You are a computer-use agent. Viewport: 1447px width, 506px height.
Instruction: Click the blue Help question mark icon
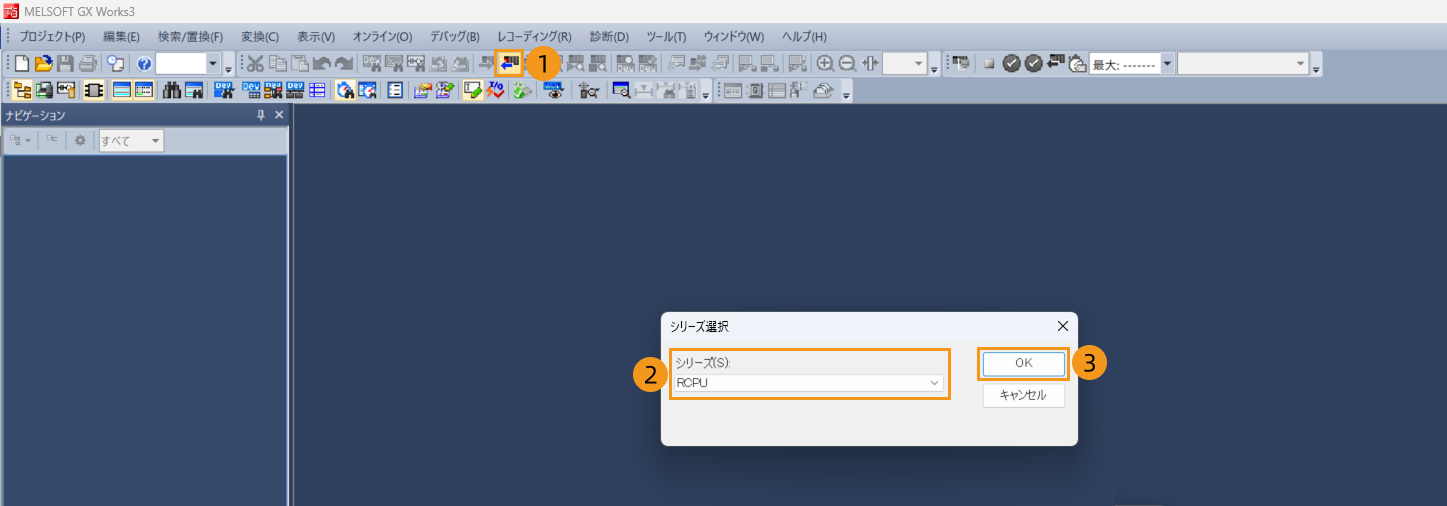coord(144,63)
